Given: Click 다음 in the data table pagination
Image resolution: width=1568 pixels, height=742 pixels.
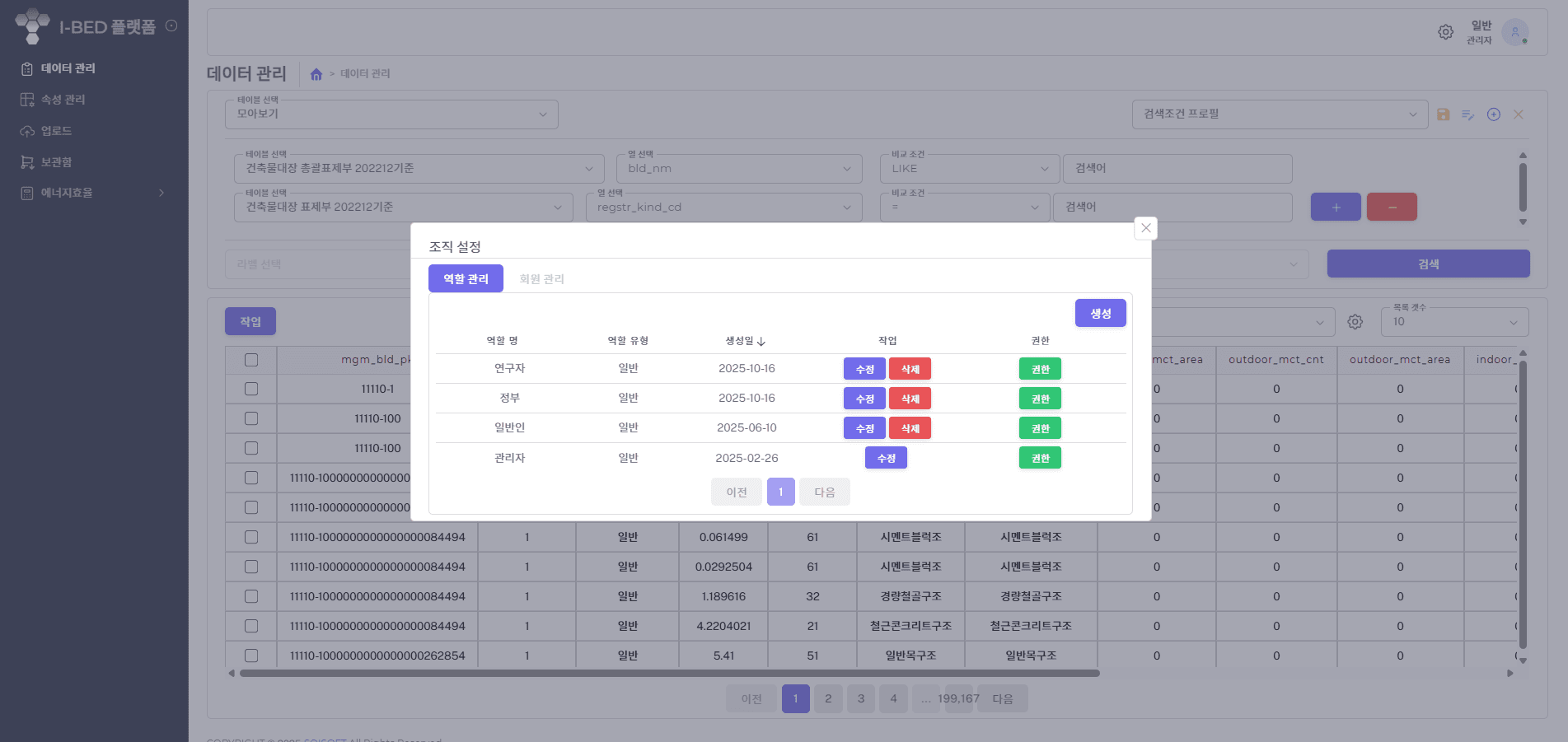Looking at the screenshot, I should coord(1002,698).
